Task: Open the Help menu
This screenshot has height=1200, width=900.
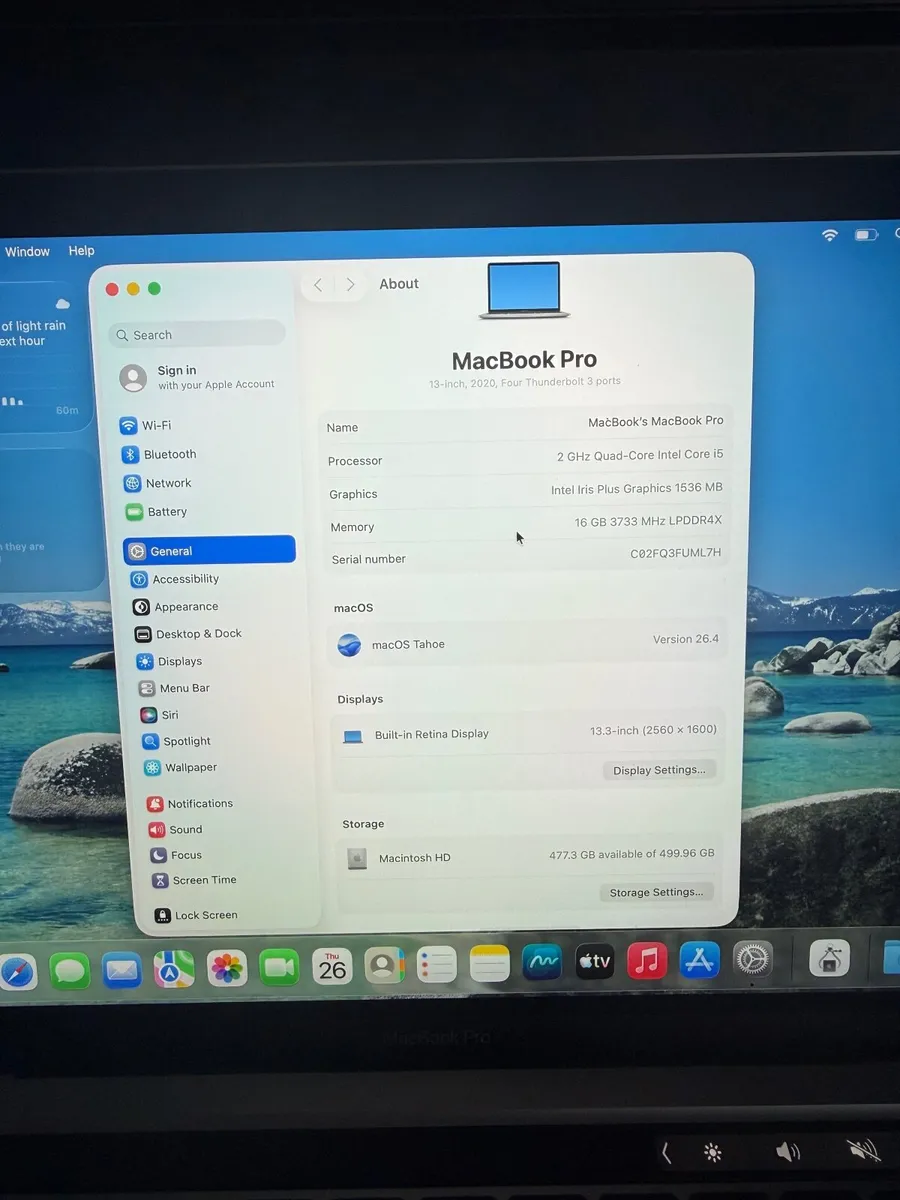Action: tap(81, 251)
